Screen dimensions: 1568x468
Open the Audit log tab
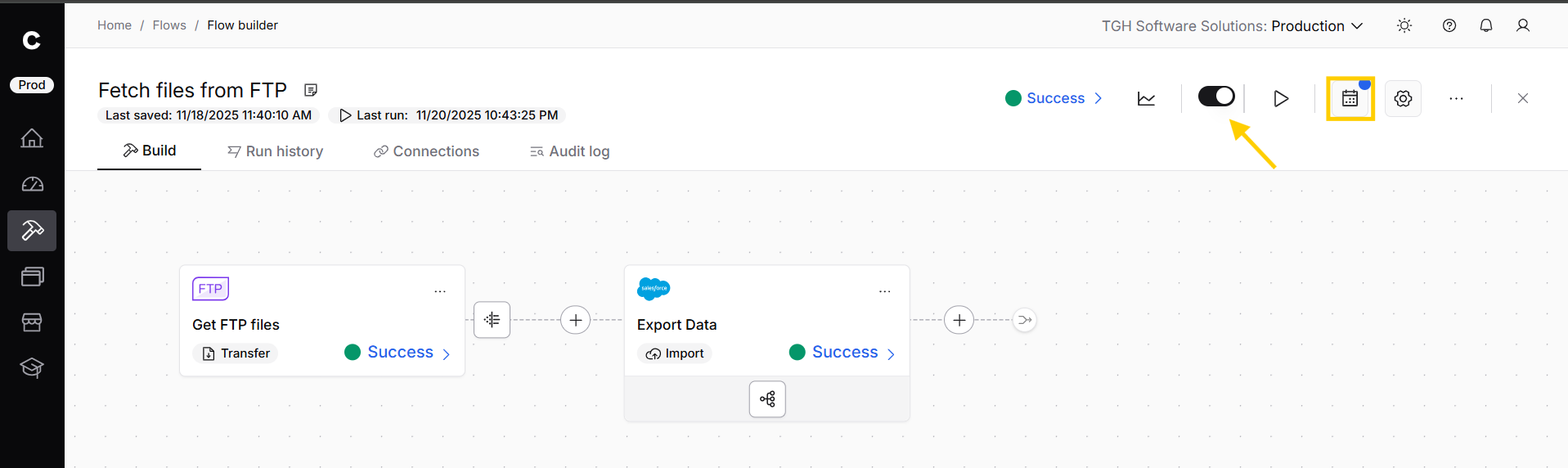tap(569, 151)
